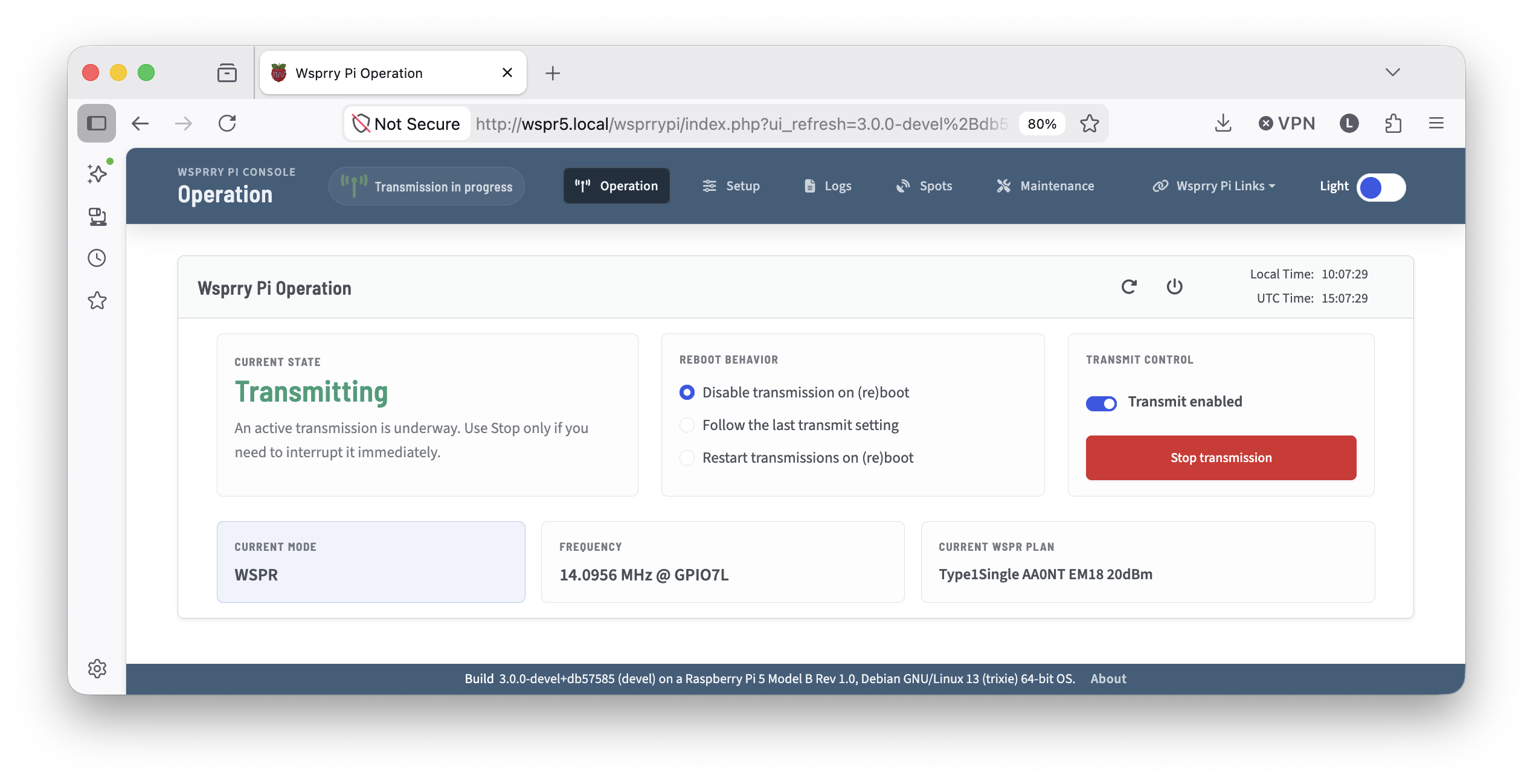Open history clock icon in sidebar
Screen dimensions: 1533x784
97,259
